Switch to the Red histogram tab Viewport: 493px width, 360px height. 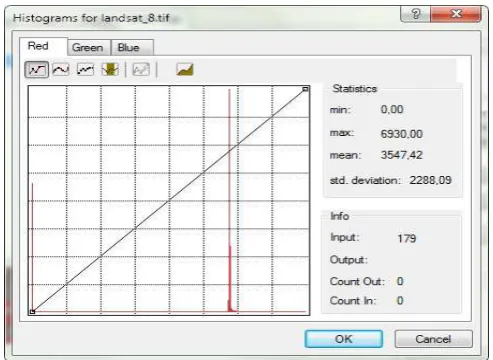click(x=43, y=46)
